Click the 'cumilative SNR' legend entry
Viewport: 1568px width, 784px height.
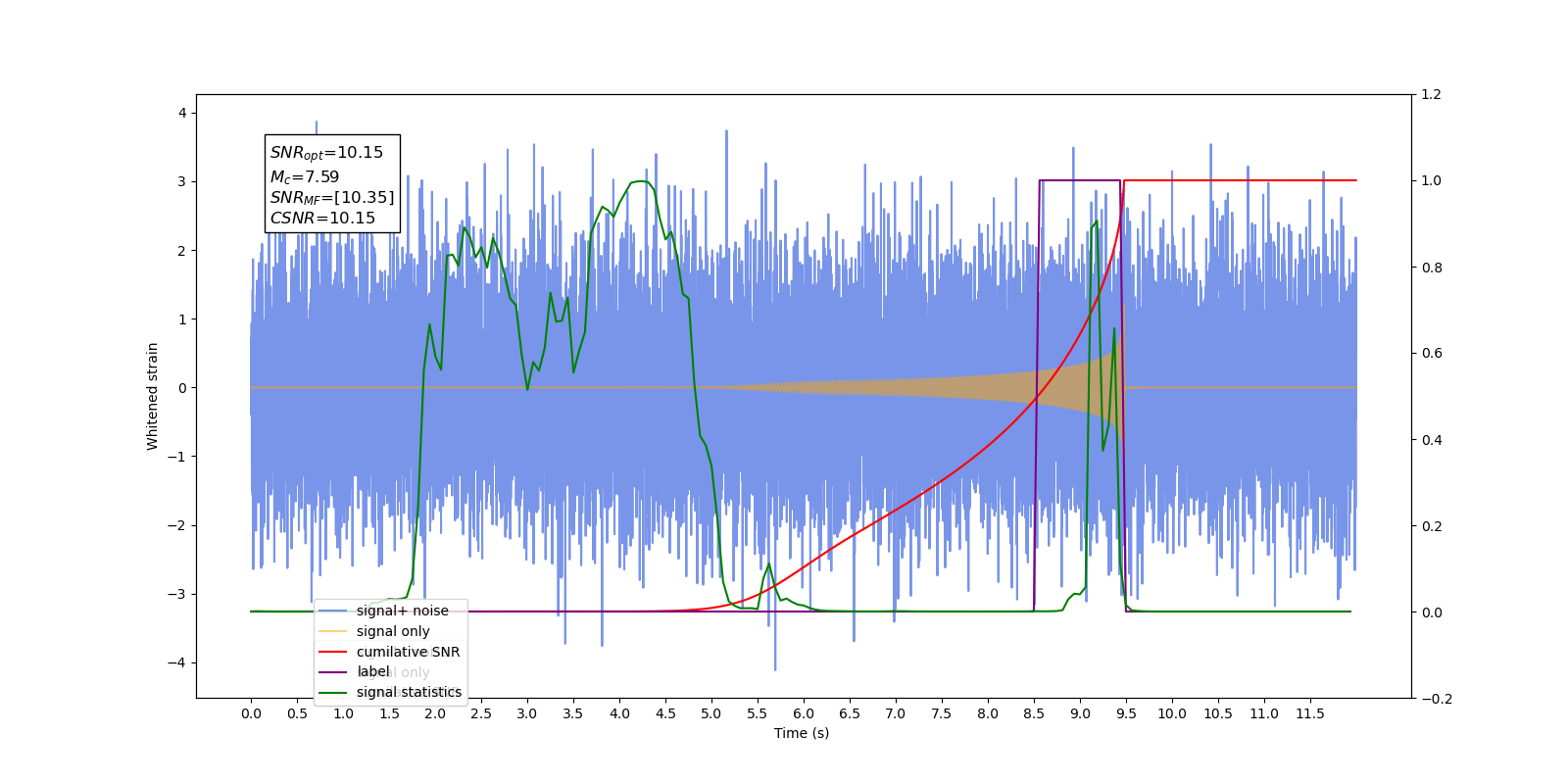[x=391, y=652]
